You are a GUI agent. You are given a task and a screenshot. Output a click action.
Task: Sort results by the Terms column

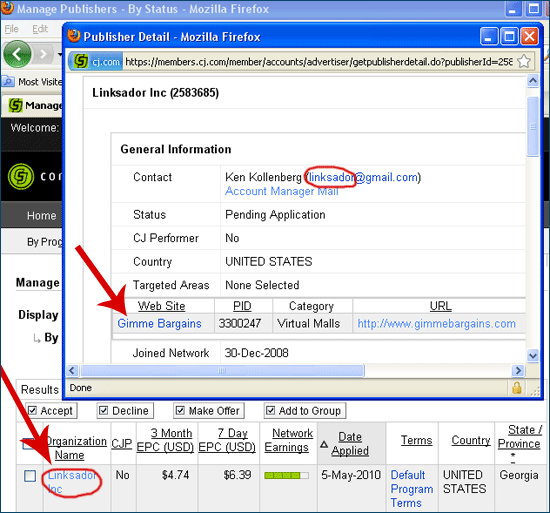tap(416, 440)
